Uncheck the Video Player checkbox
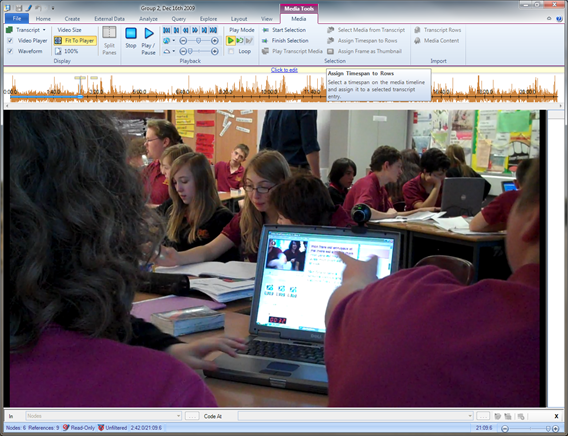Viewport: 568px width, 436px height. pos(10,41)
